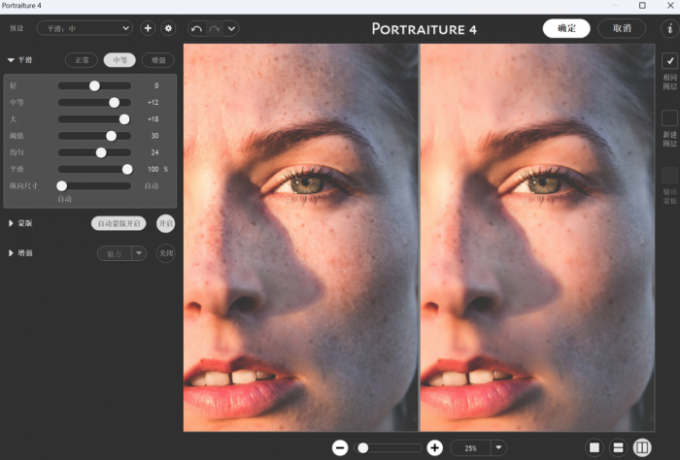Select side-by-side vertical split preview
The image size is (680, 460).
coord(642,448)
